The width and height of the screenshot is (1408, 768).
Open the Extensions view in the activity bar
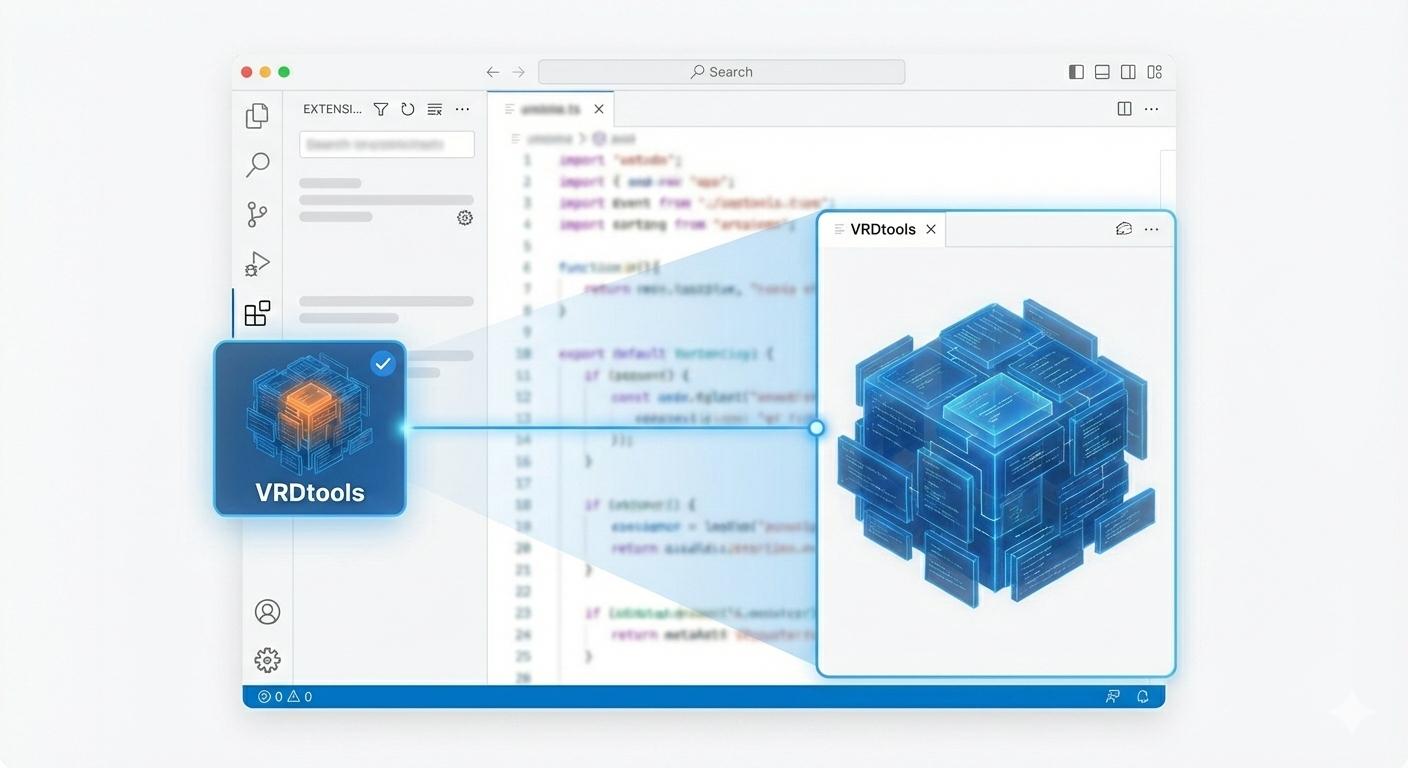257,313
